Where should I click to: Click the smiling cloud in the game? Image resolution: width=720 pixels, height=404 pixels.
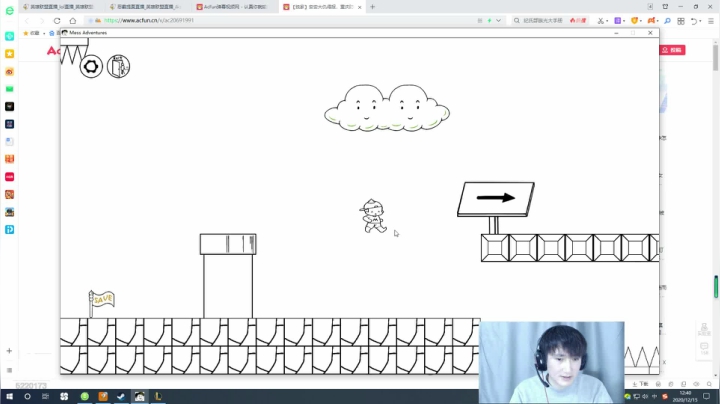pos(387,108)
